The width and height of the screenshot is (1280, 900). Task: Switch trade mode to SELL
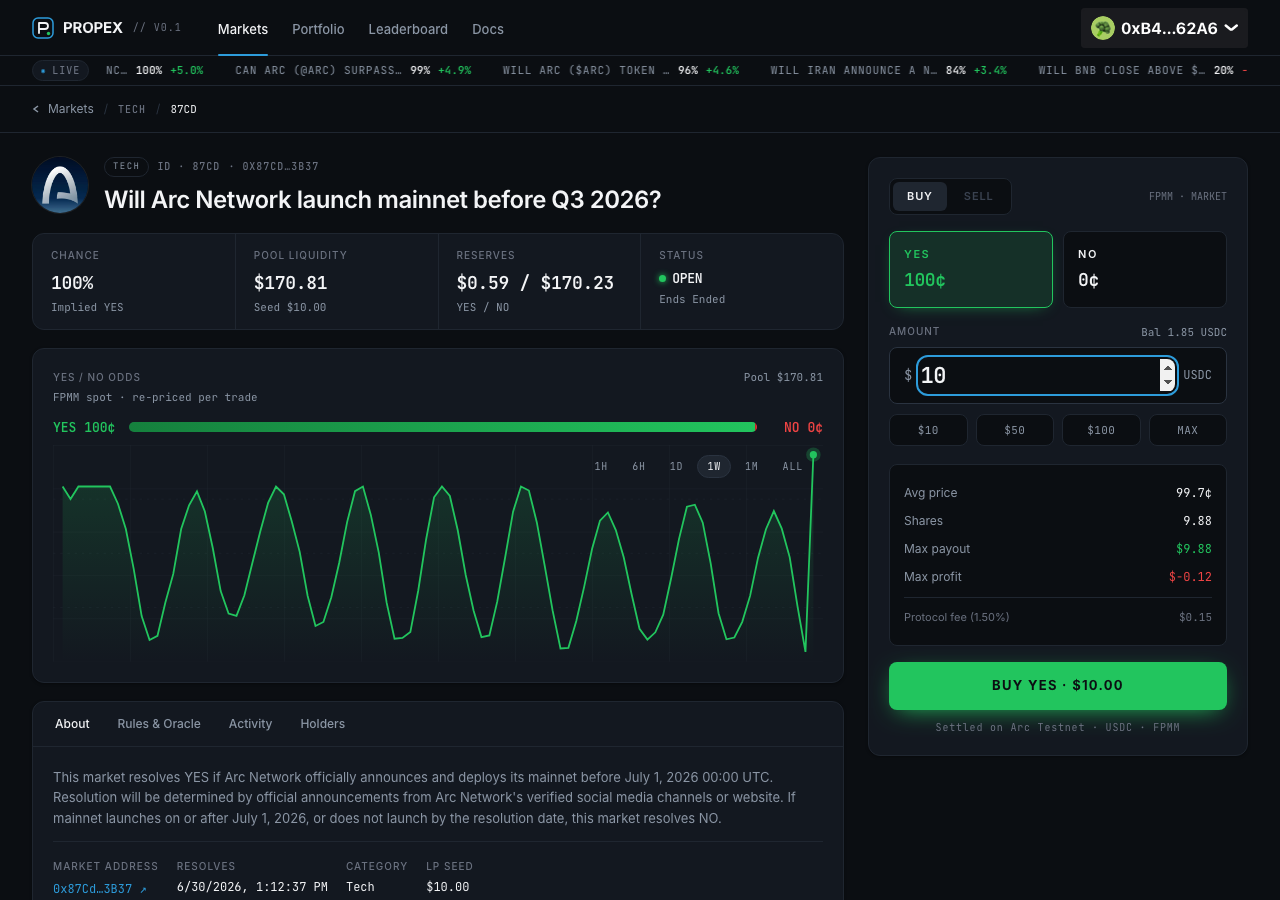pyautogui.click(x=978, y=196)
